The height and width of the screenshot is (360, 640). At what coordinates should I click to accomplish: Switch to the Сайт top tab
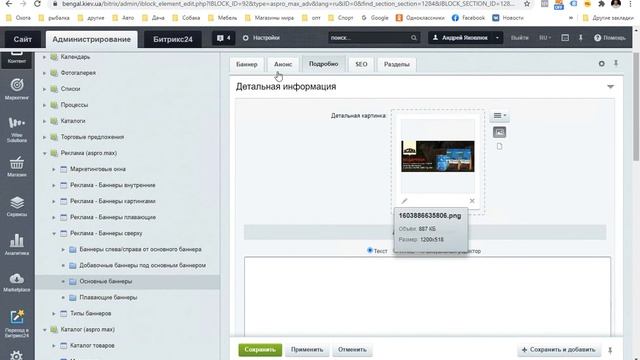click(x=22, y=40)
